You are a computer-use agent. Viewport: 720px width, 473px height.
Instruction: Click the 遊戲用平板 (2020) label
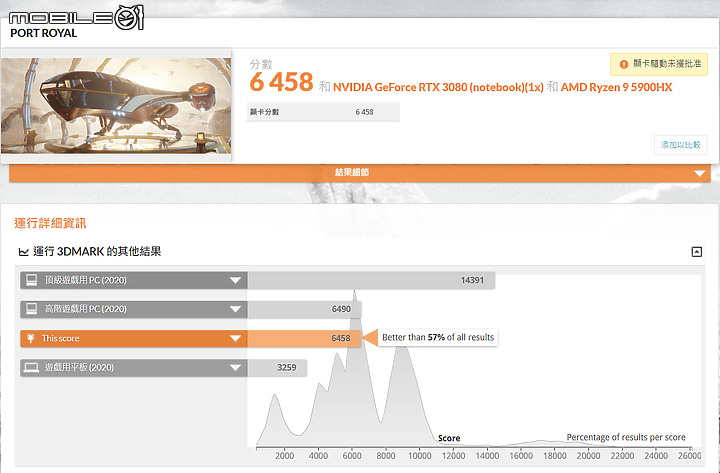(x=79, y=367)
